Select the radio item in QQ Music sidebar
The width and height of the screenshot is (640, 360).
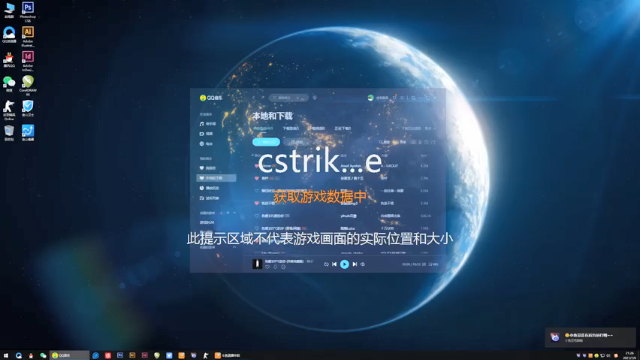click(207, 144)
